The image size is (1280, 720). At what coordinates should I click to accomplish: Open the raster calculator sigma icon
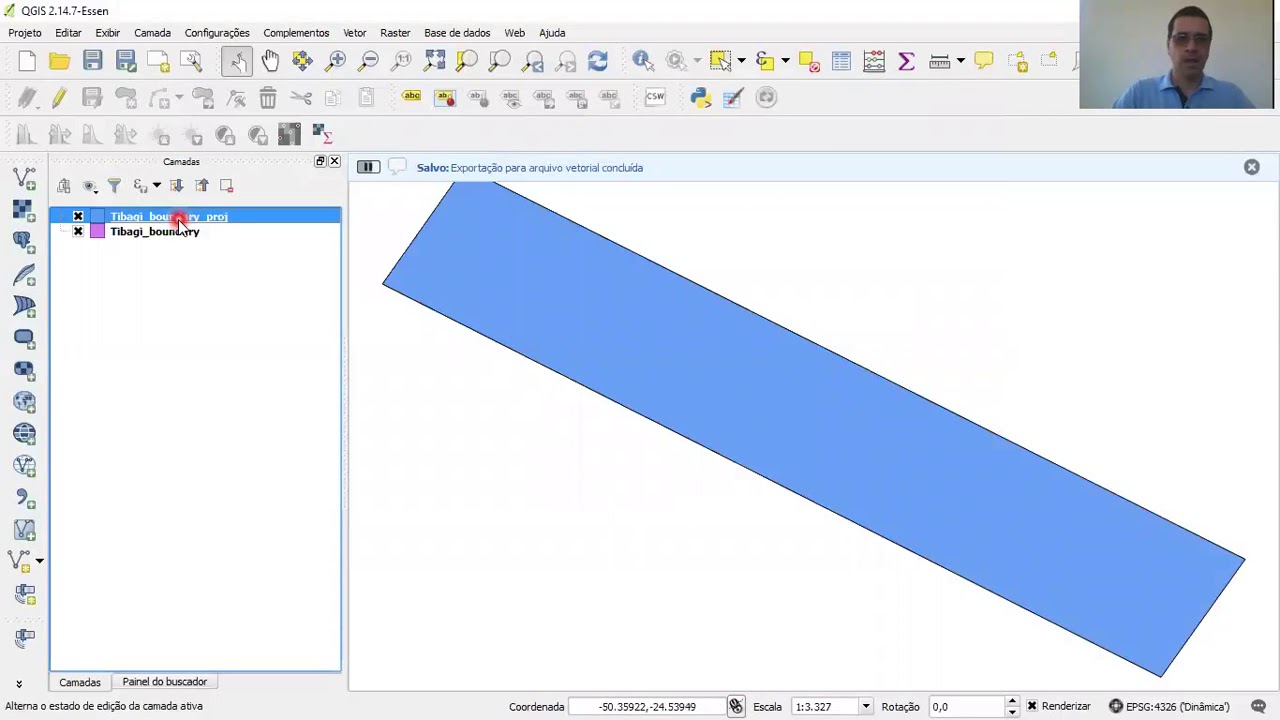click(x=321, y=134)
